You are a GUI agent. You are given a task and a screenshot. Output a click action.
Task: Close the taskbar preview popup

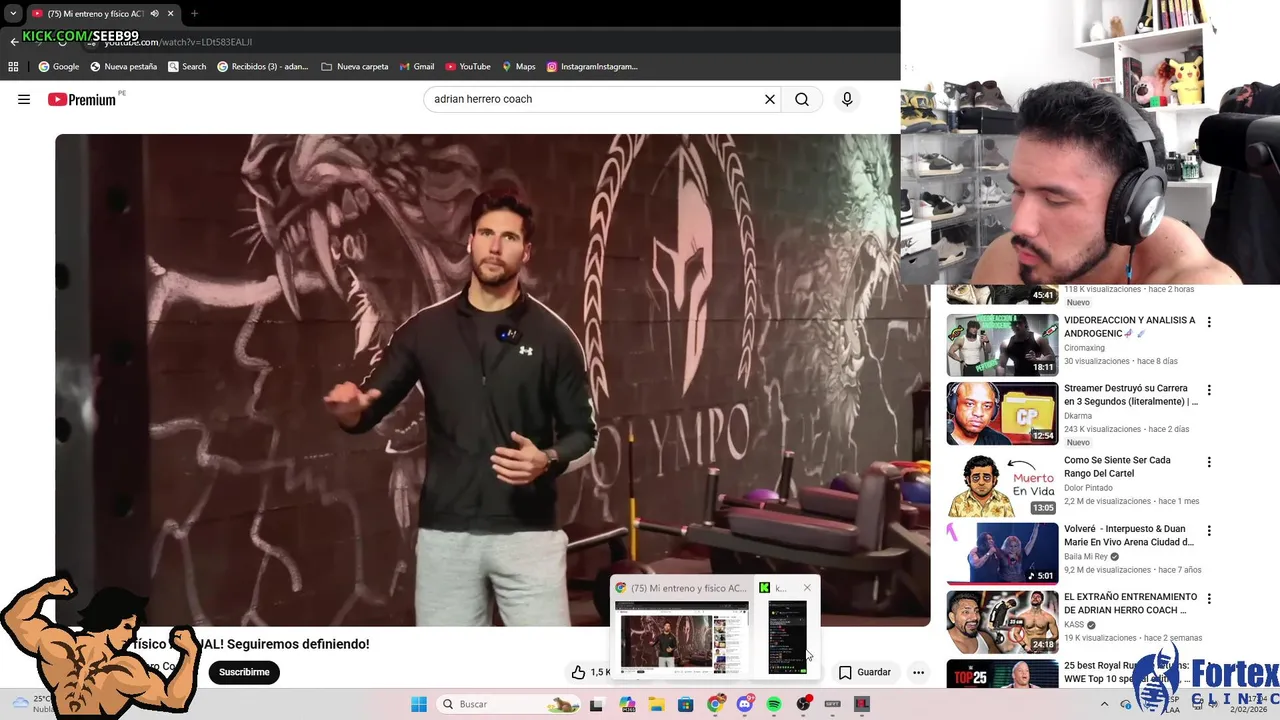(807, 588)
